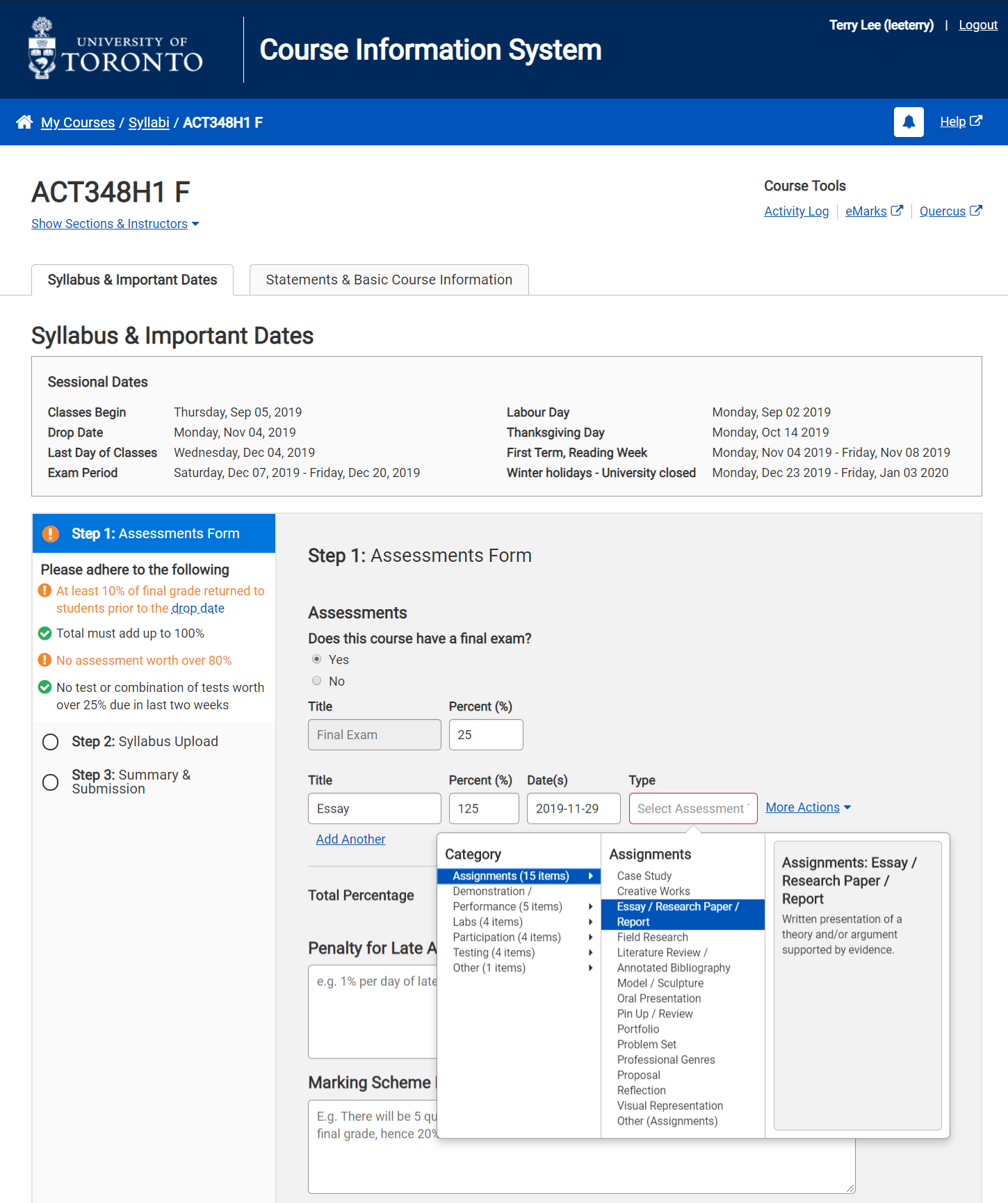Switch to Statements & Basic Course Information tab
Viewport: 1008px width, 1203px height.
[389, 280]
